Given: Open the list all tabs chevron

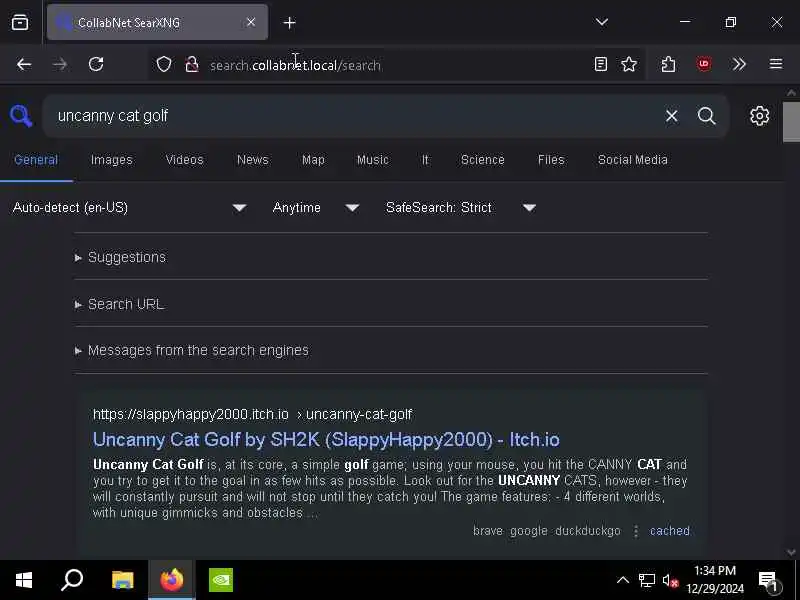Looking at the screenshot, I should [x=602, y=22].
